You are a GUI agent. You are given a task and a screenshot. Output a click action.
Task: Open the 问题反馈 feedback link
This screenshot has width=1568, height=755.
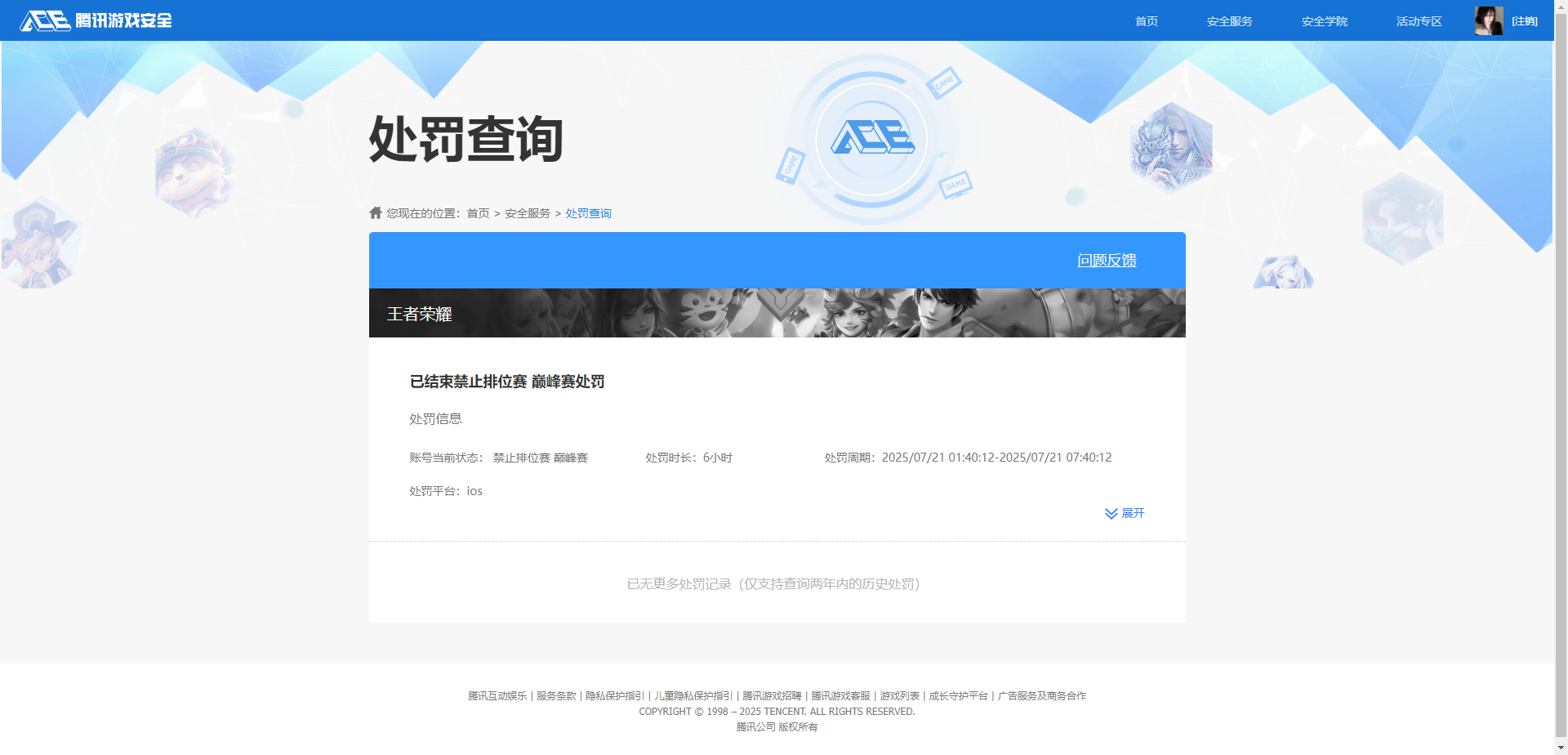click(x=1106, y=260)
